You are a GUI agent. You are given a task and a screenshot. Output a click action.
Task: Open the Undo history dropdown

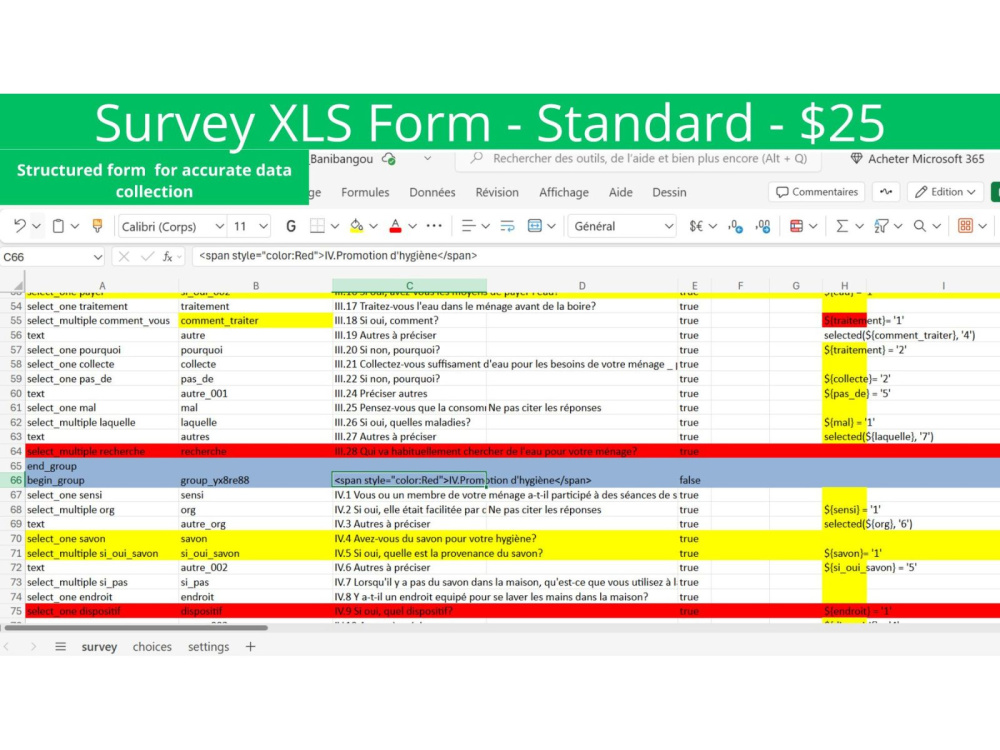pos(36,226)
